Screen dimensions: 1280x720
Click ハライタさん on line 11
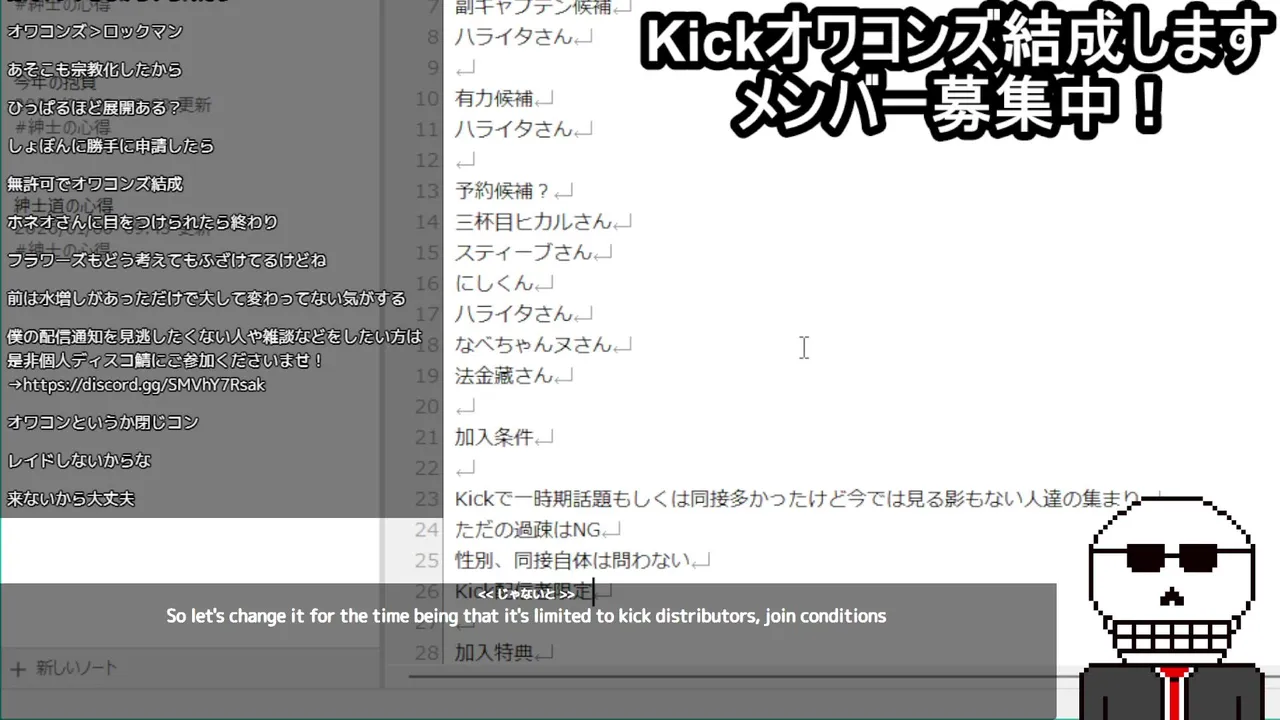516,129
